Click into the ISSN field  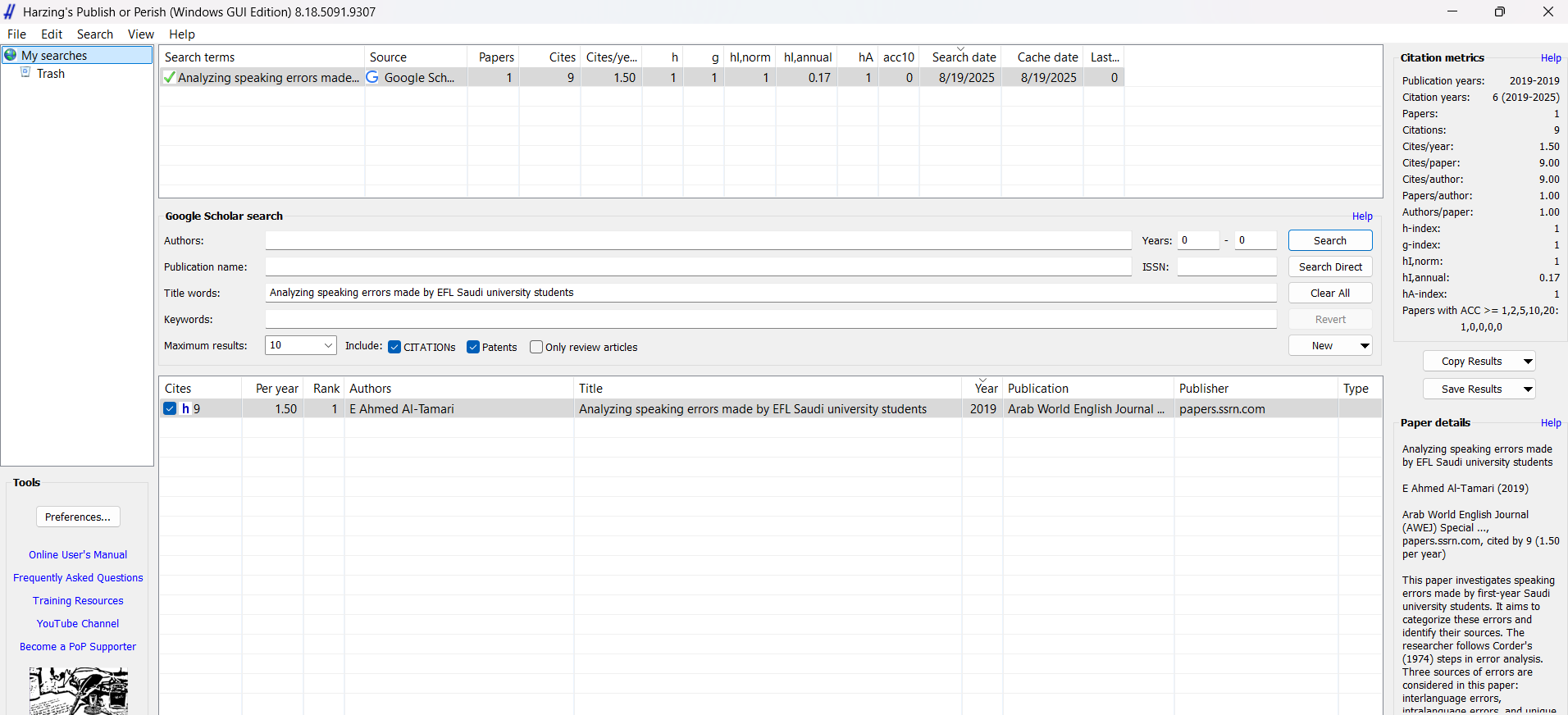click(1227, 266)
